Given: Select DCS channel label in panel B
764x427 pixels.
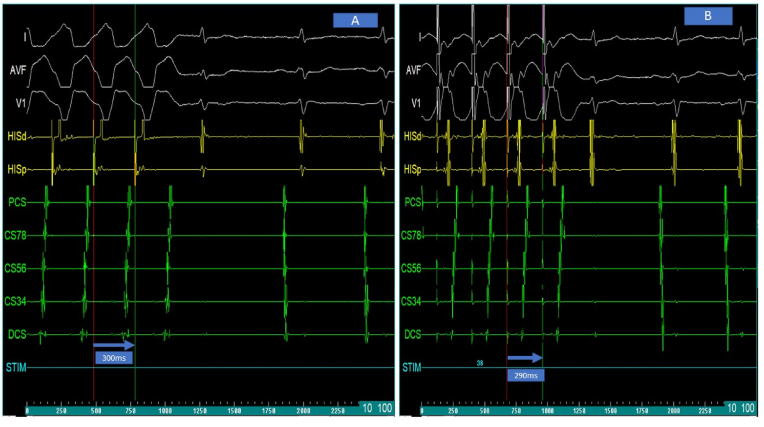Looking at the screenshot, I should coord(413,334).
